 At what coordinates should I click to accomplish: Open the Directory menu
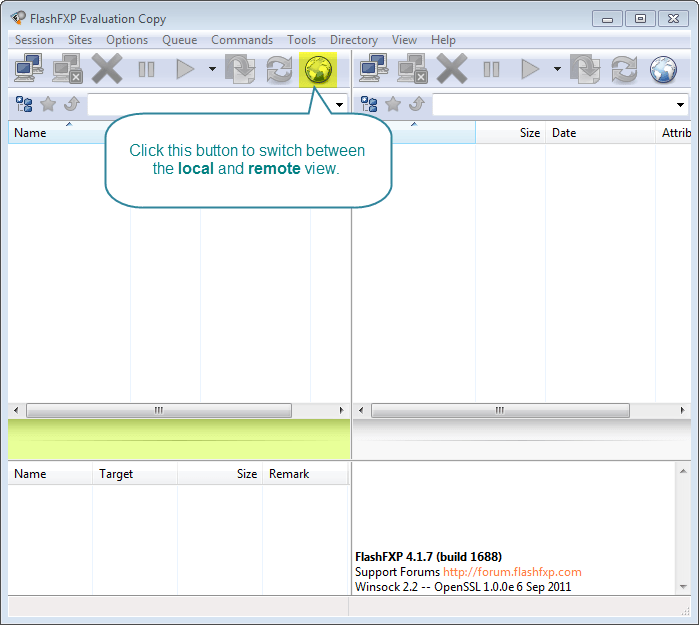coord(354,40)
